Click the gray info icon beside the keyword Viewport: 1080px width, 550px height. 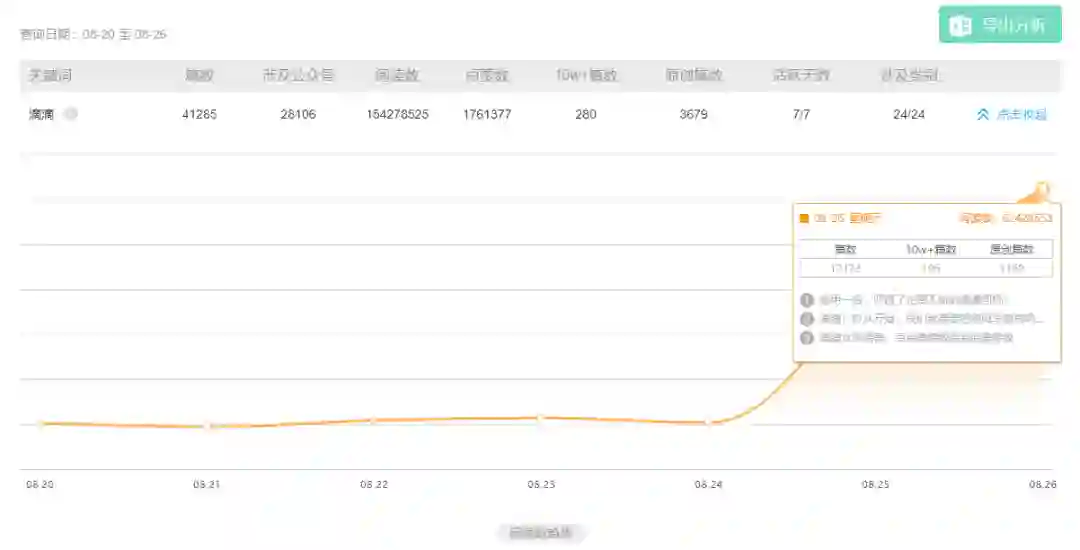point(70,114)
